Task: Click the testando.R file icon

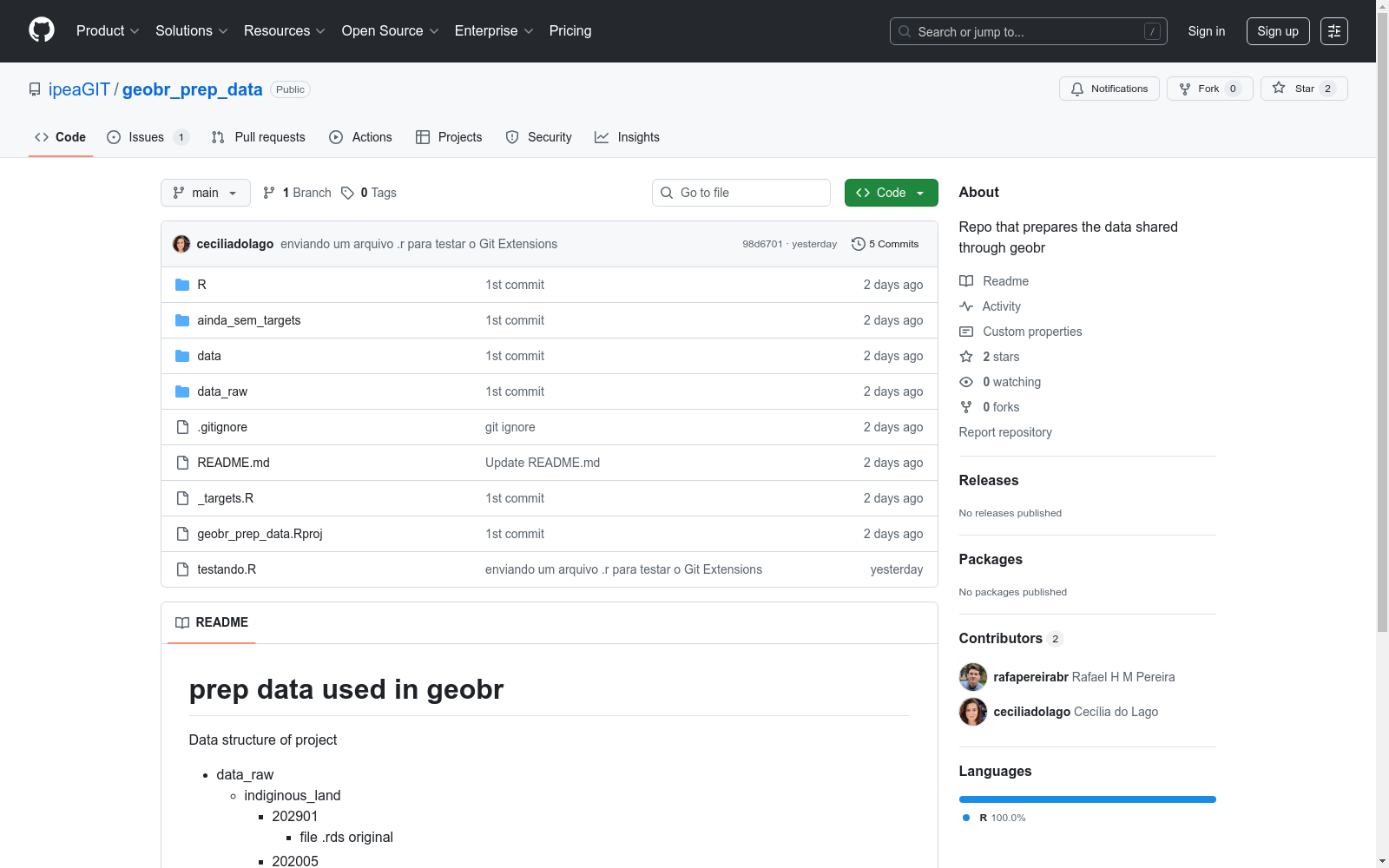Action: tap(182, 569)
